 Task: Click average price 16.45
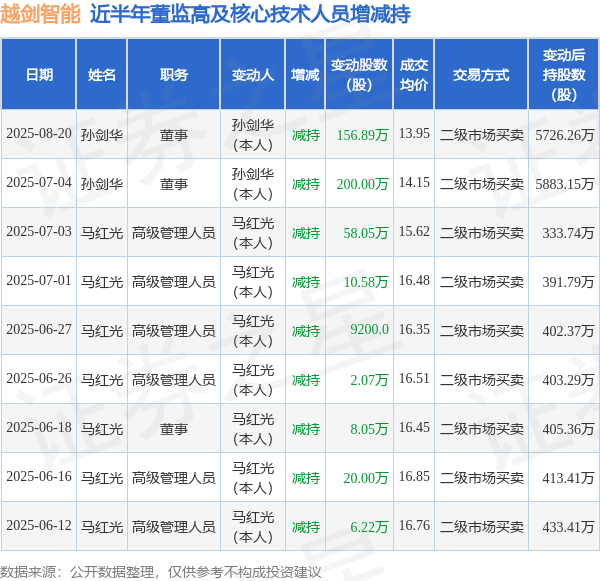(414, 428)
